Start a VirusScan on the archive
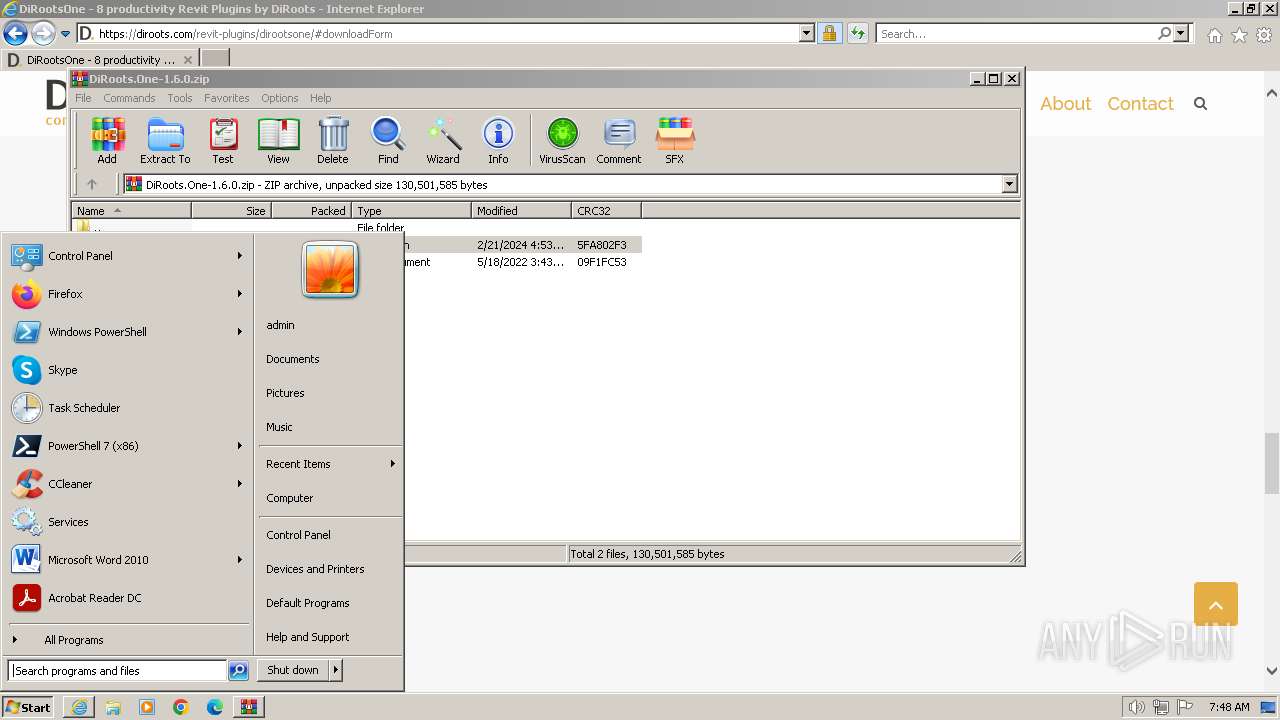1280x720 pixels. pyautogui.click(x=562, y=140)
